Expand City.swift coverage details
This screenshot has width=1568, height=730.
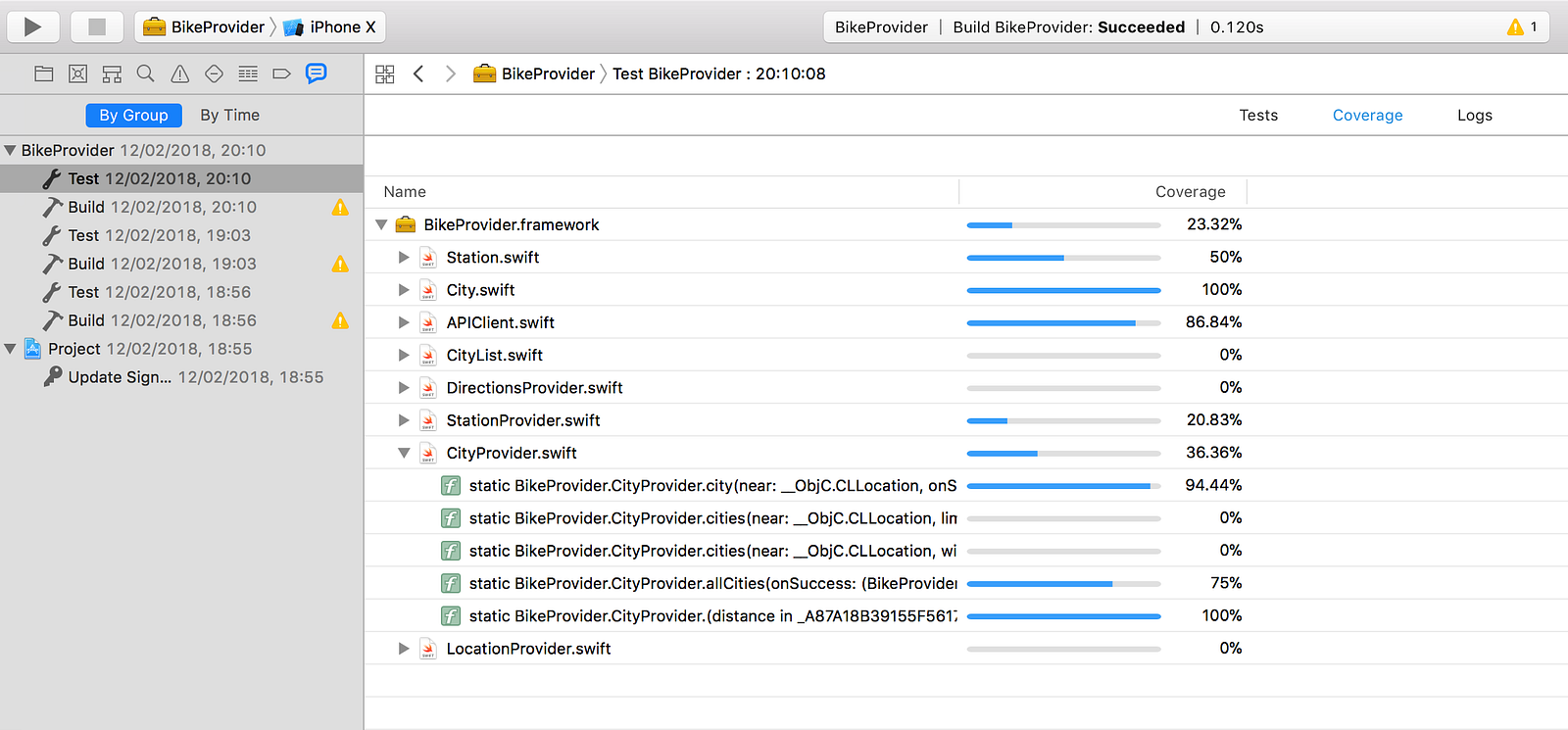404,290
